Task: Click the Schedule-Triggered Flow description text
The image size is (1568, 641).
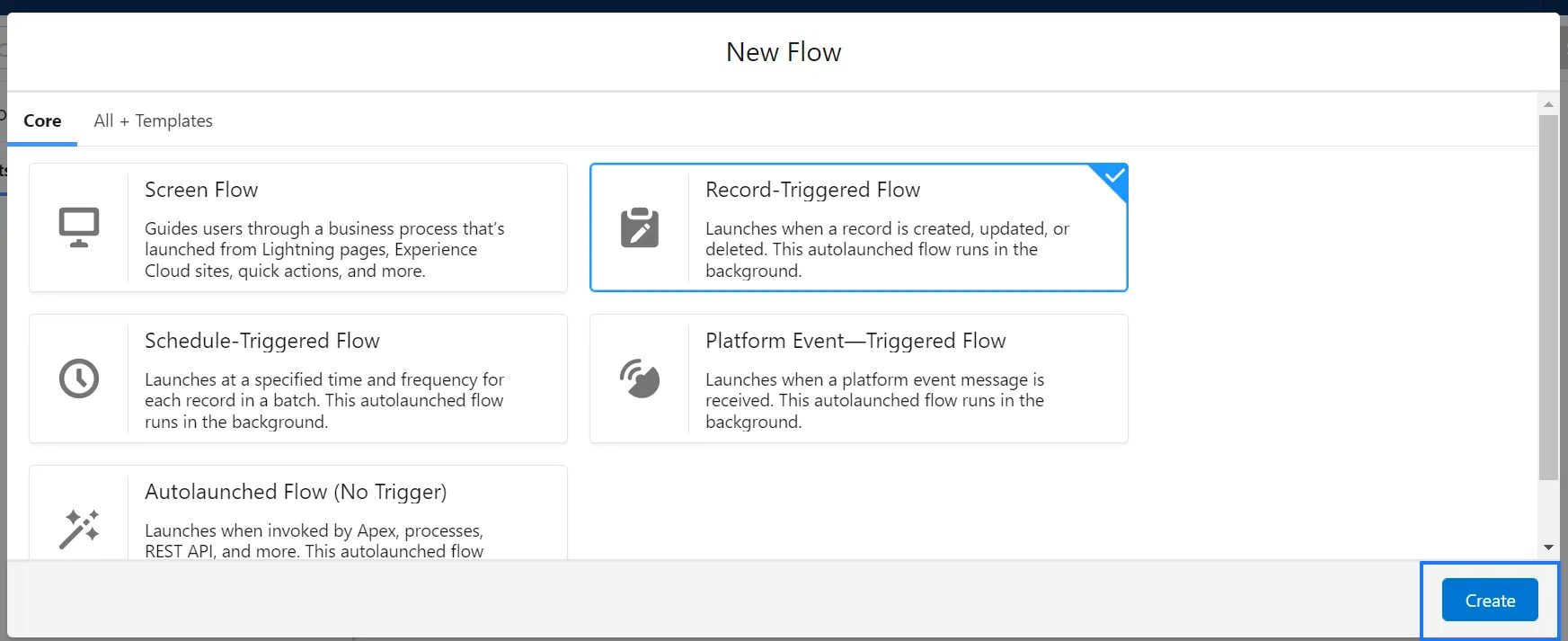Action: click(324, 401)
